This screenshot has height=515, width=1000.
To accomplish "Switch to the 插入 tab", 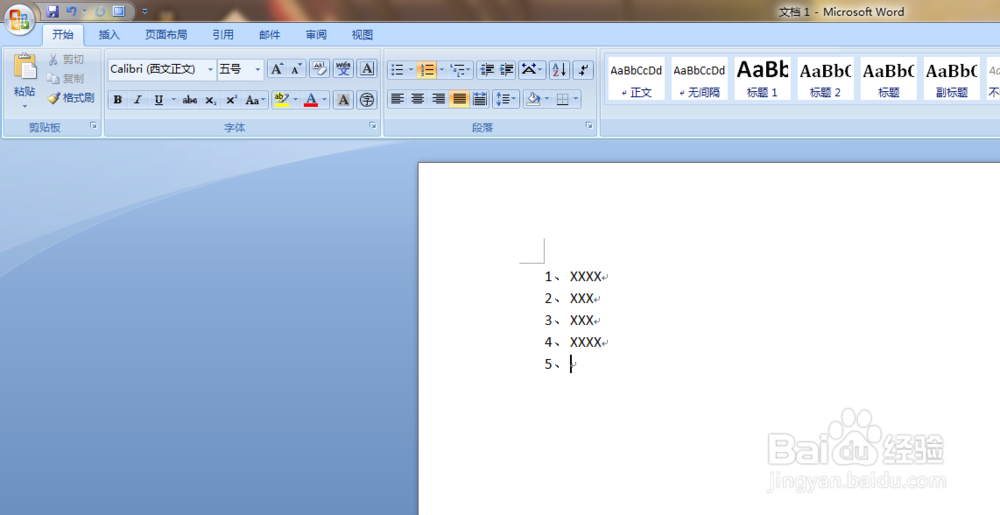I will (109, 34).
